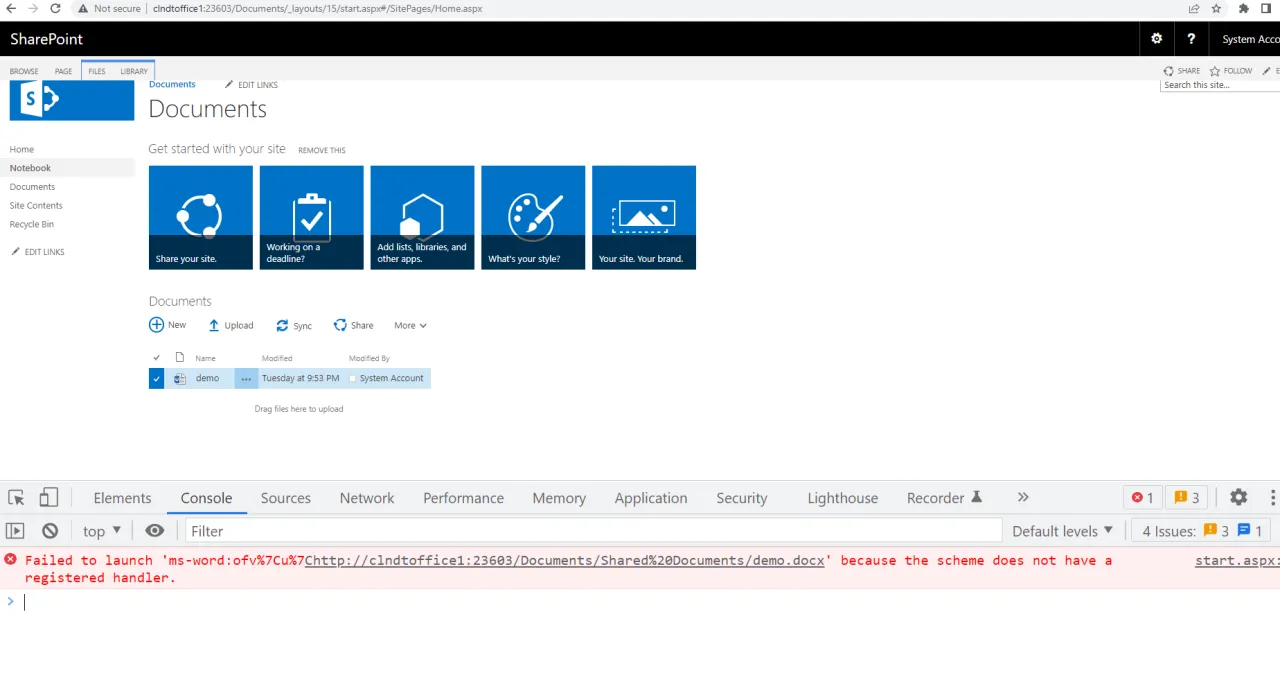Click the SharePoint settings gear icon
This screenshot has height=682, width=1280.
click(1157, 39)
